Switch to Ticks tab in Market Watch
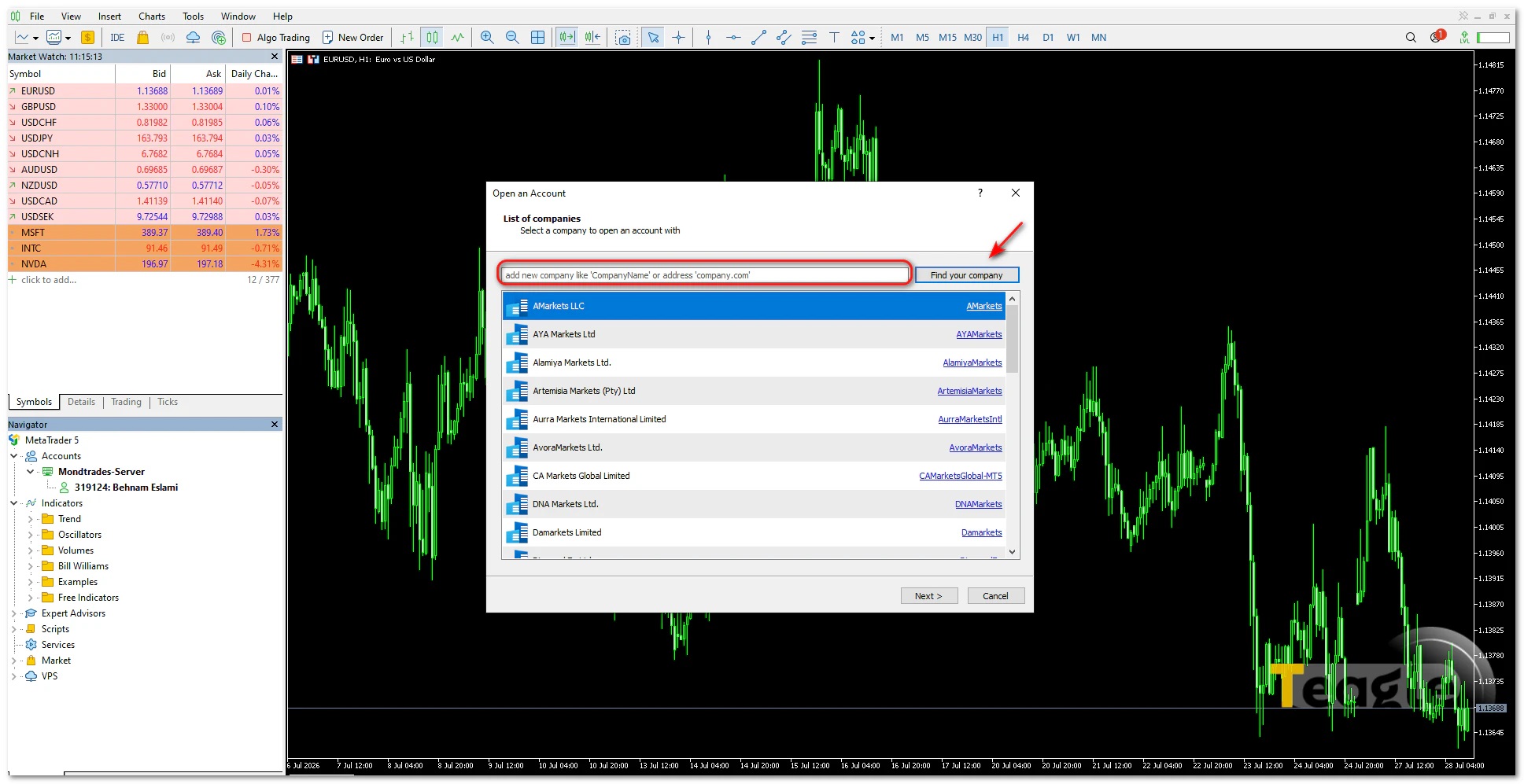1524x784 pixels. [168, 402]
